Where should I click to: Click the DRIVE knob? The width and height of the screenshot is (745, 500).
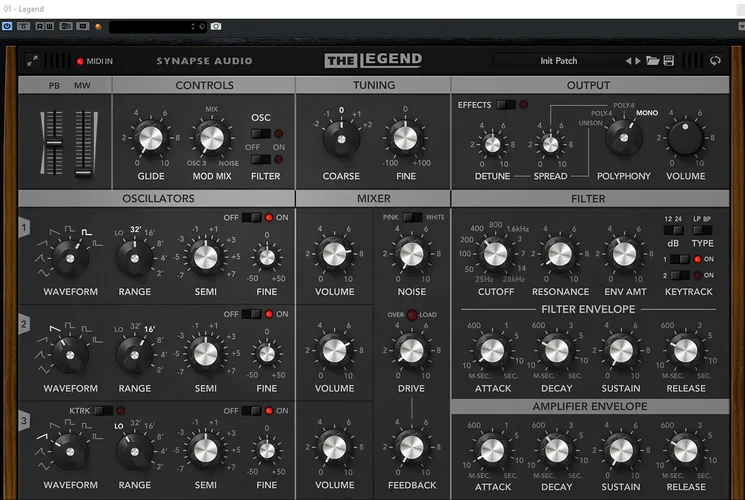pyautogui.click(x=411, y=351)
